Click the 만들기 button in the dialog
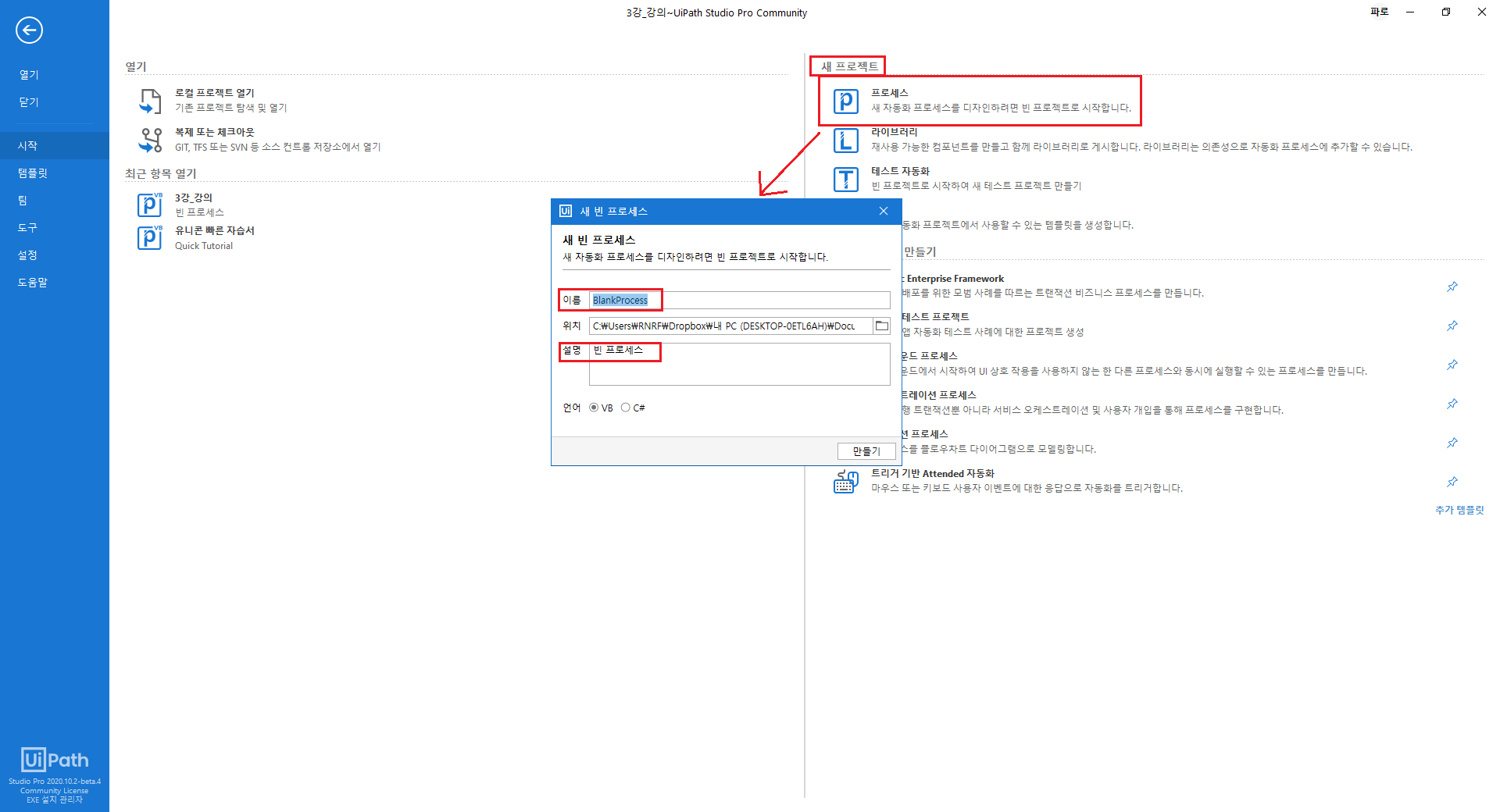Image resolution: width=1500 pixels, height=812 pixels. (x=866, y=451)
